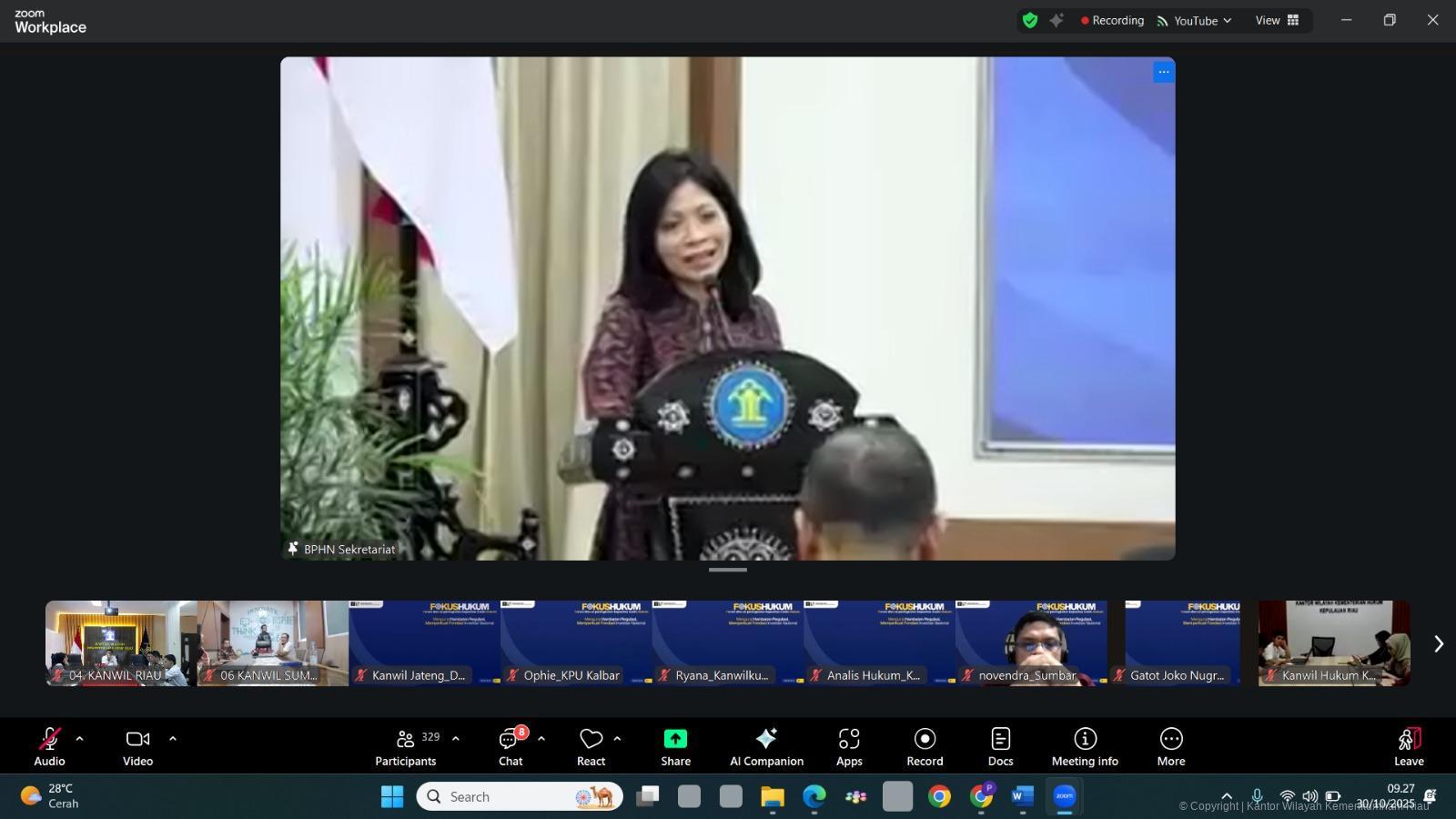1456x819 pixels.
Task: Select the novendra_Sumbar participant thumbnail
Action: [1031, 643]
